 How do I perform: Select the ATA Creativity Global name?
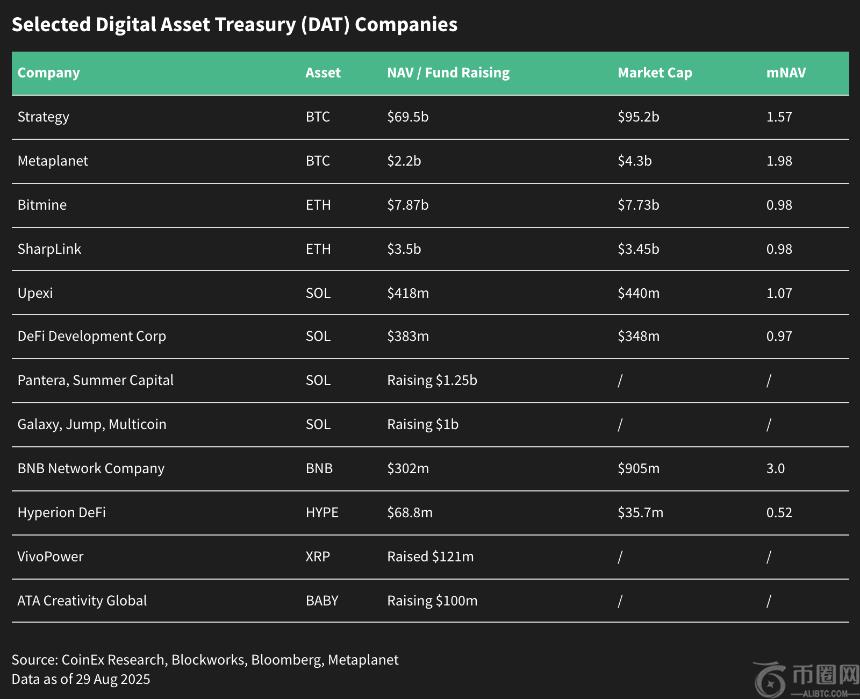coord(82,600)
